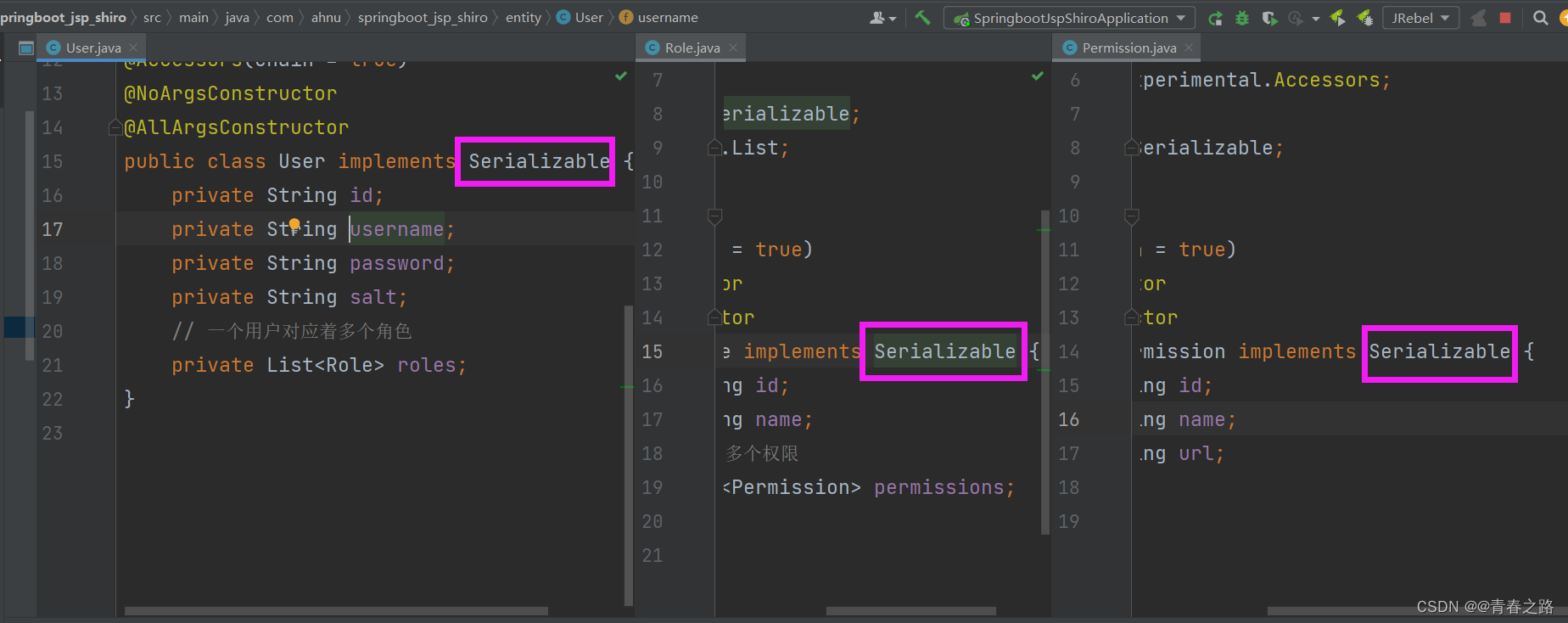Click the main breadcrumb
Viewport: 1568px width, 623px height.
[x=193, y=17]
